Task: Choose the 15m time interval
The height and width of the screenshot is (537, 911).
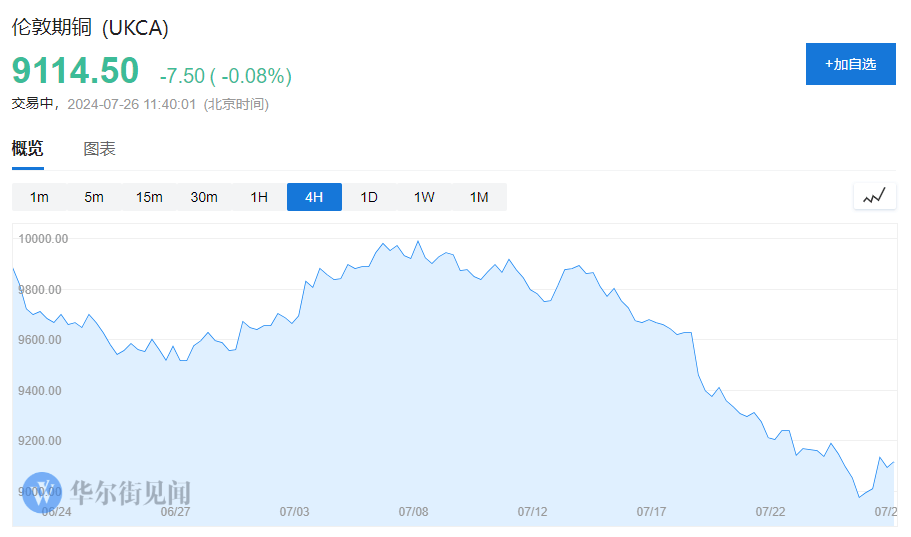Action: point(149,197)
